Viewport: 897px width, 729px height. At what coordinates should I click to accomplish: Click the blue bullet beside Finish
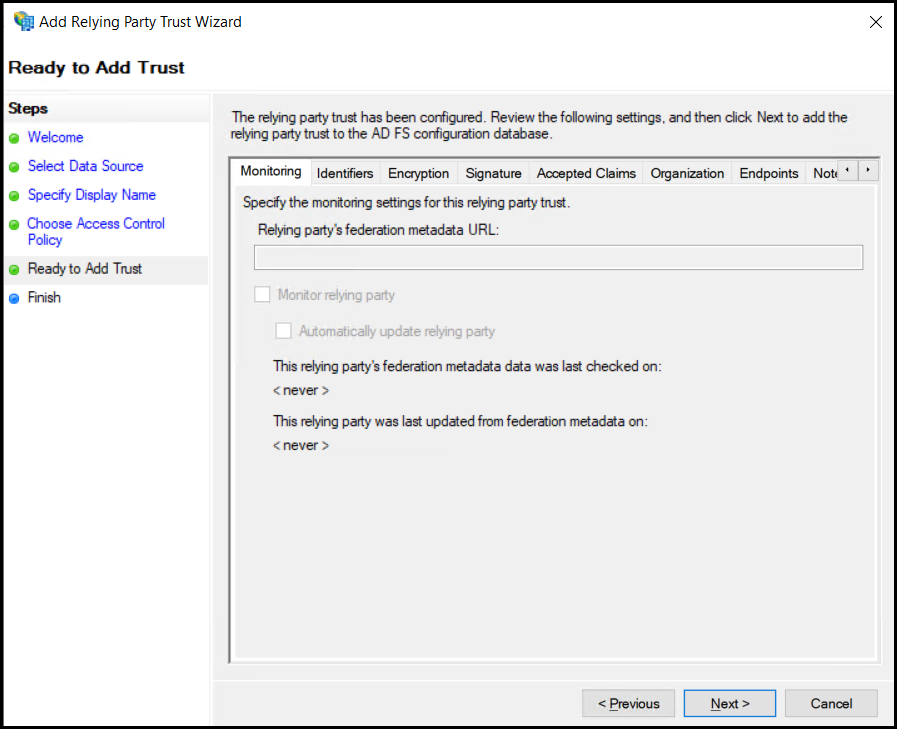click(14, 299)
